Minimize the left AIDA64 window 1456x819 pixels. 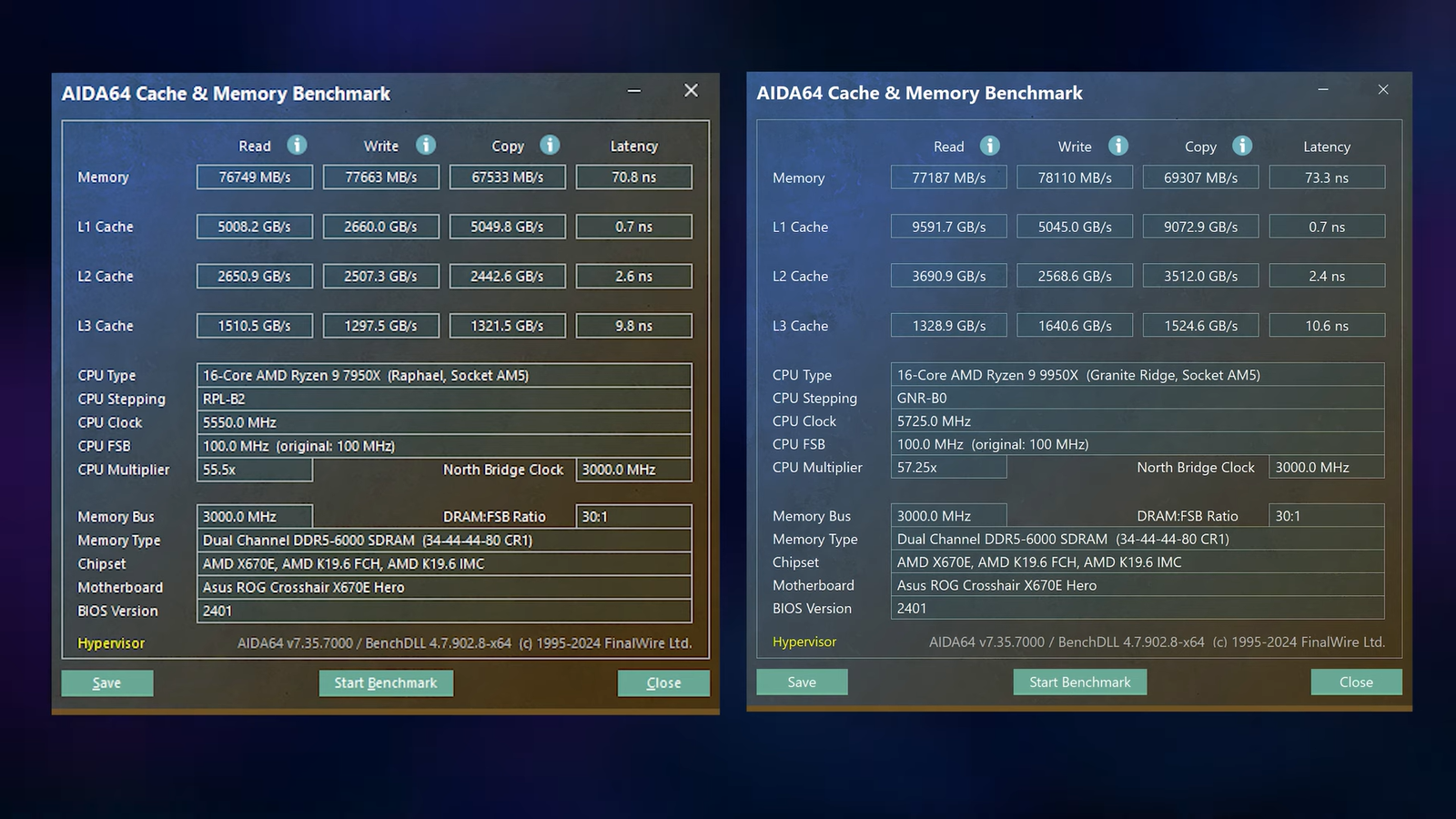click(x=634, y=91)
